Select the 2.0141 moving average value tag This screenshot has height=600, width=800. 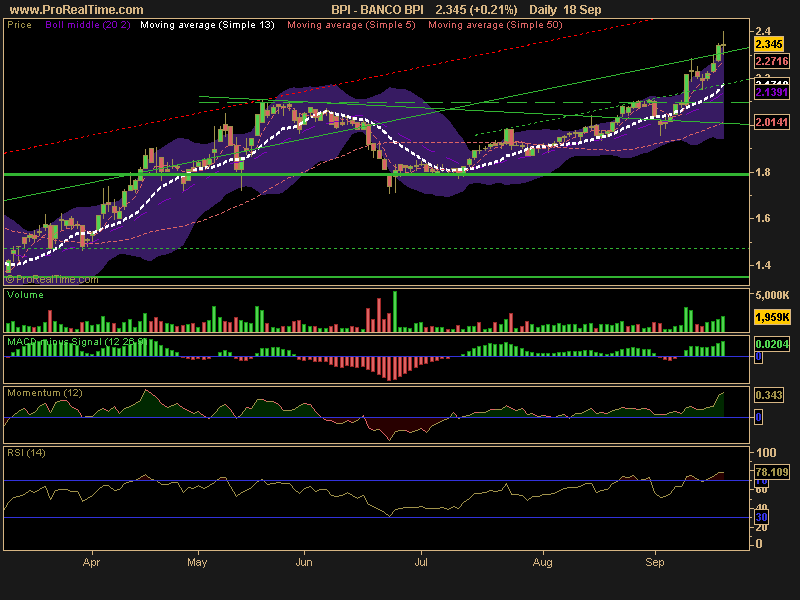pyautogui.click(x=772, y=122)
